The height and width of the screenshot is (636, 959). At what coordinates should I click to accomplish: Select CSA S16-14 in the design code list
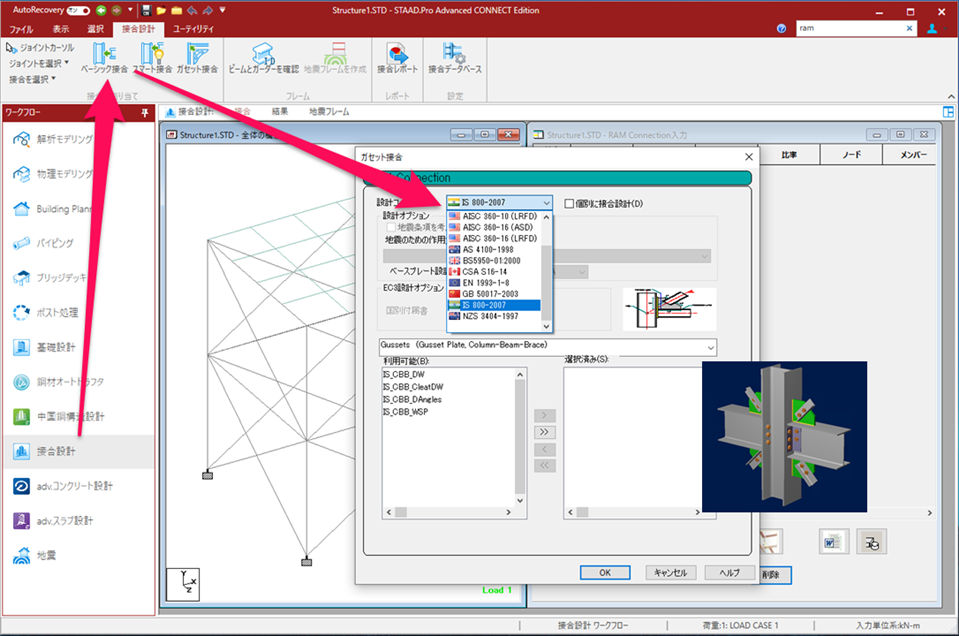[494, 272]
